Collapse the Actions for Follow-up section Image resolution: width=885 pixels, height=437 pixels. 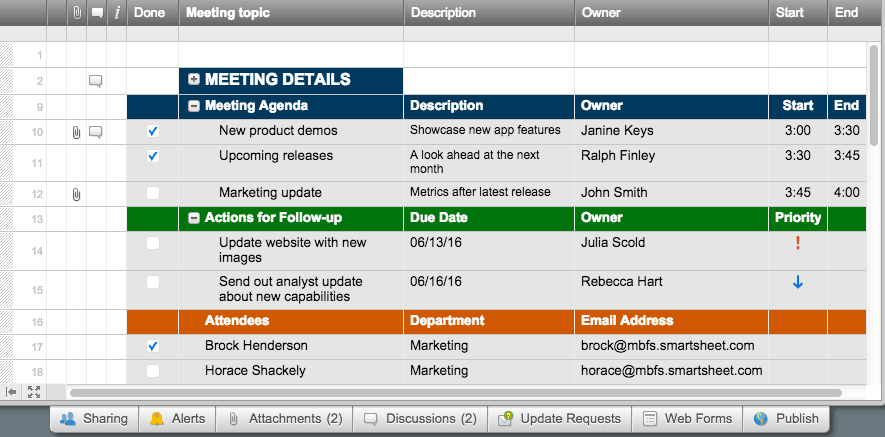pos(194,218)
